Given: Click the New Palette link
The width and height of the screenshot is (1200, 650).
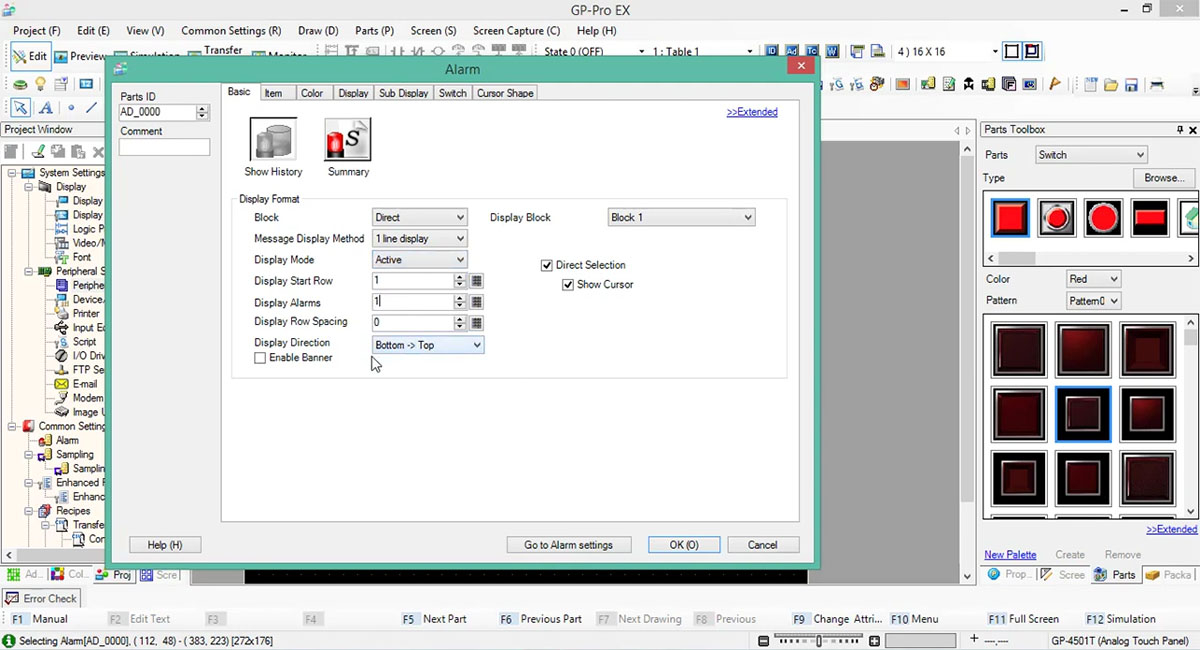Looking at the screenshot, I should pos(1010,554).
